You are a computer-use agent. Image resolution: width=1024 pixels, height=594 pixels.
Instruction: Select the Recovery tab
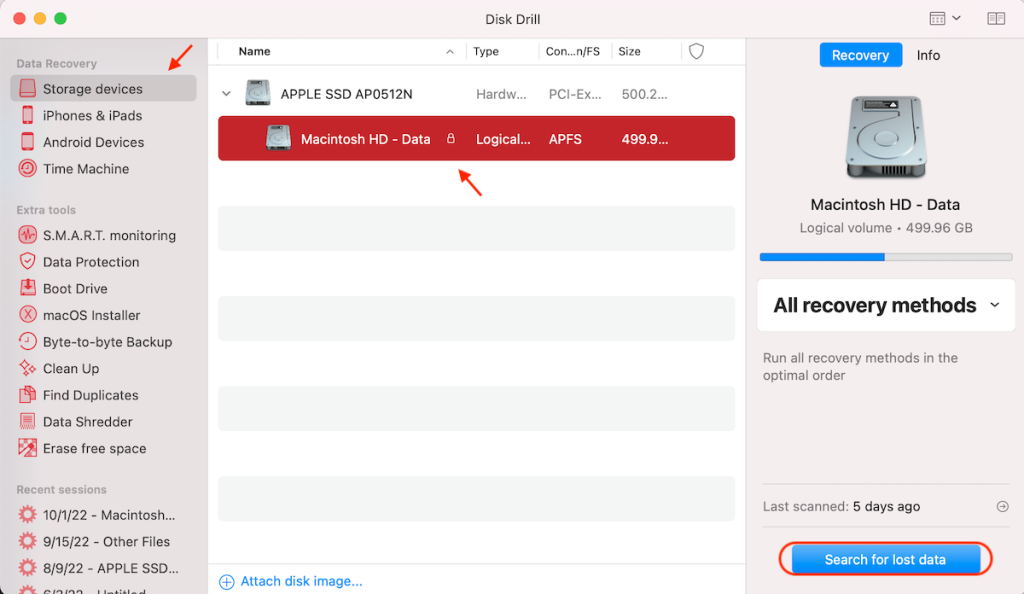tap(860, 55)
